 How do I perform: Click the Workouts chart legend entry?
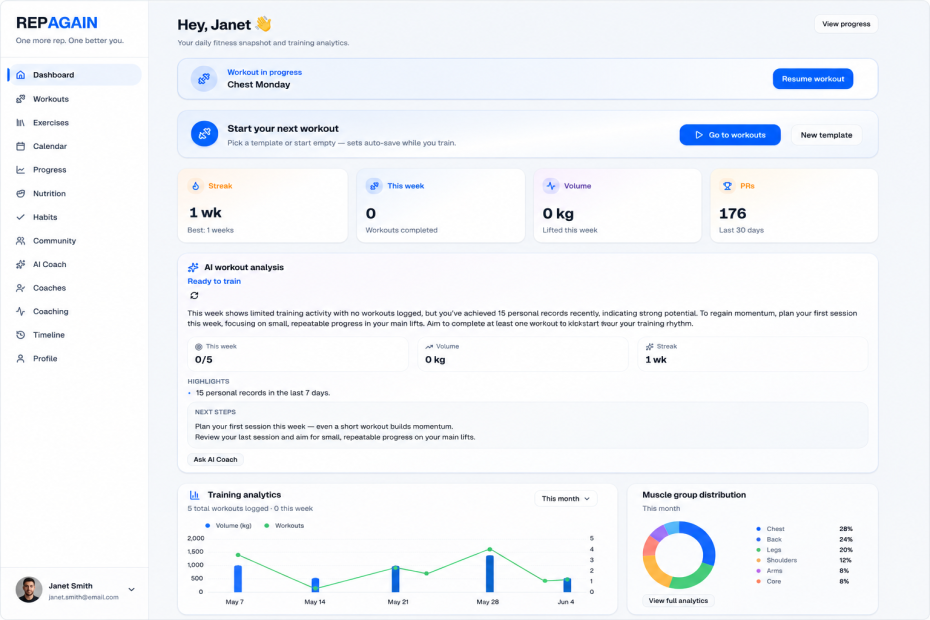(x=284, y=526)
